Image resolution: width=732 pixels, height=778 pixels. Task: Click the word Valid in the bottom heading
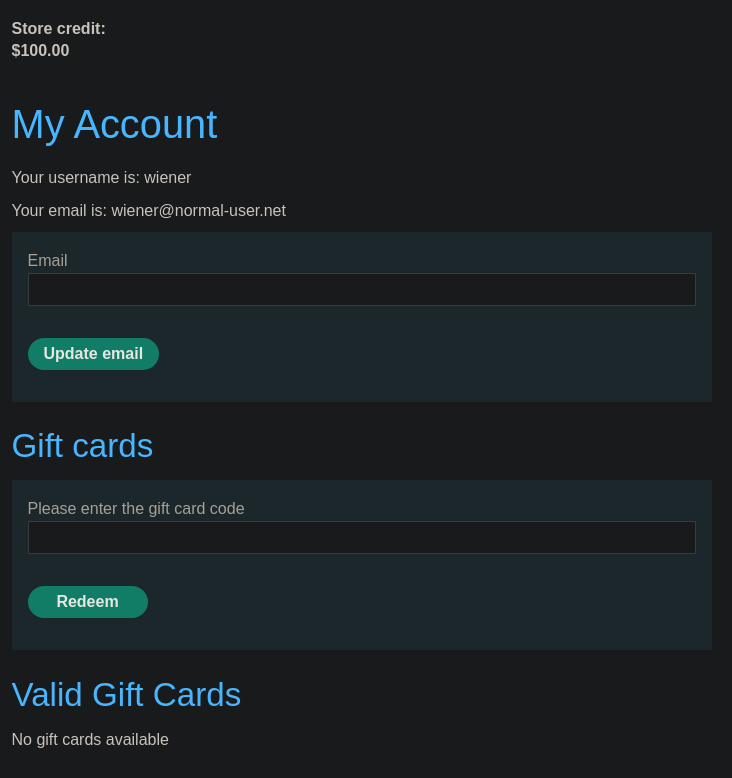47,694
